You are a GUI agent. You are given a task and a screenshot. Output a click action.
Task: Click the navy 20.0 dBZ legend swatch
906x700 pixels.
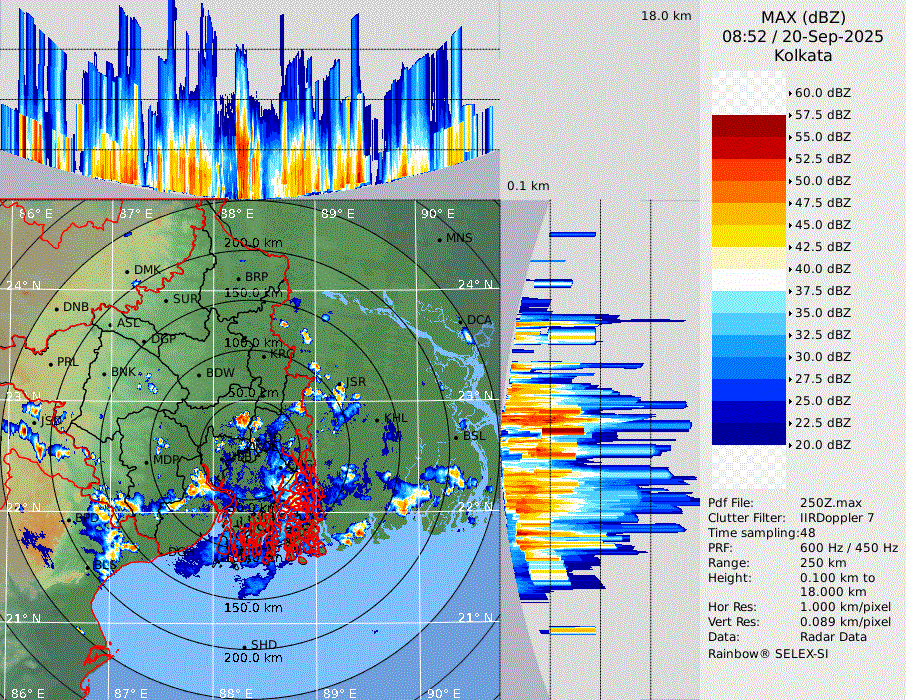749,433
